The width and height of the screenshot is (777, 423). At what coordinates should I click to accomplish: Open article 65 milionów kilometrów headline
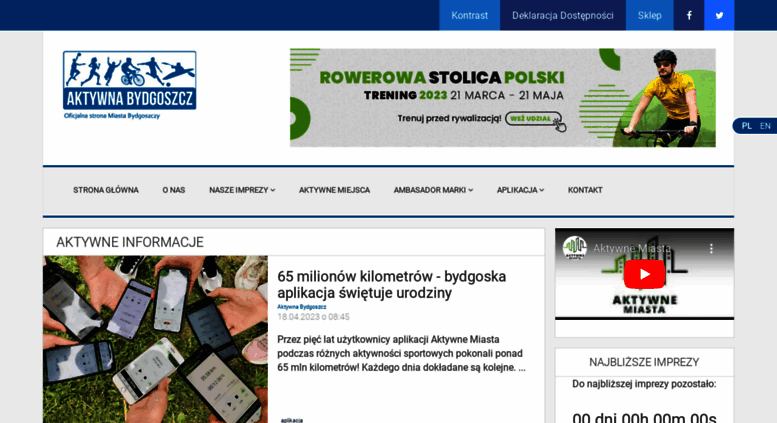[391, 284]
